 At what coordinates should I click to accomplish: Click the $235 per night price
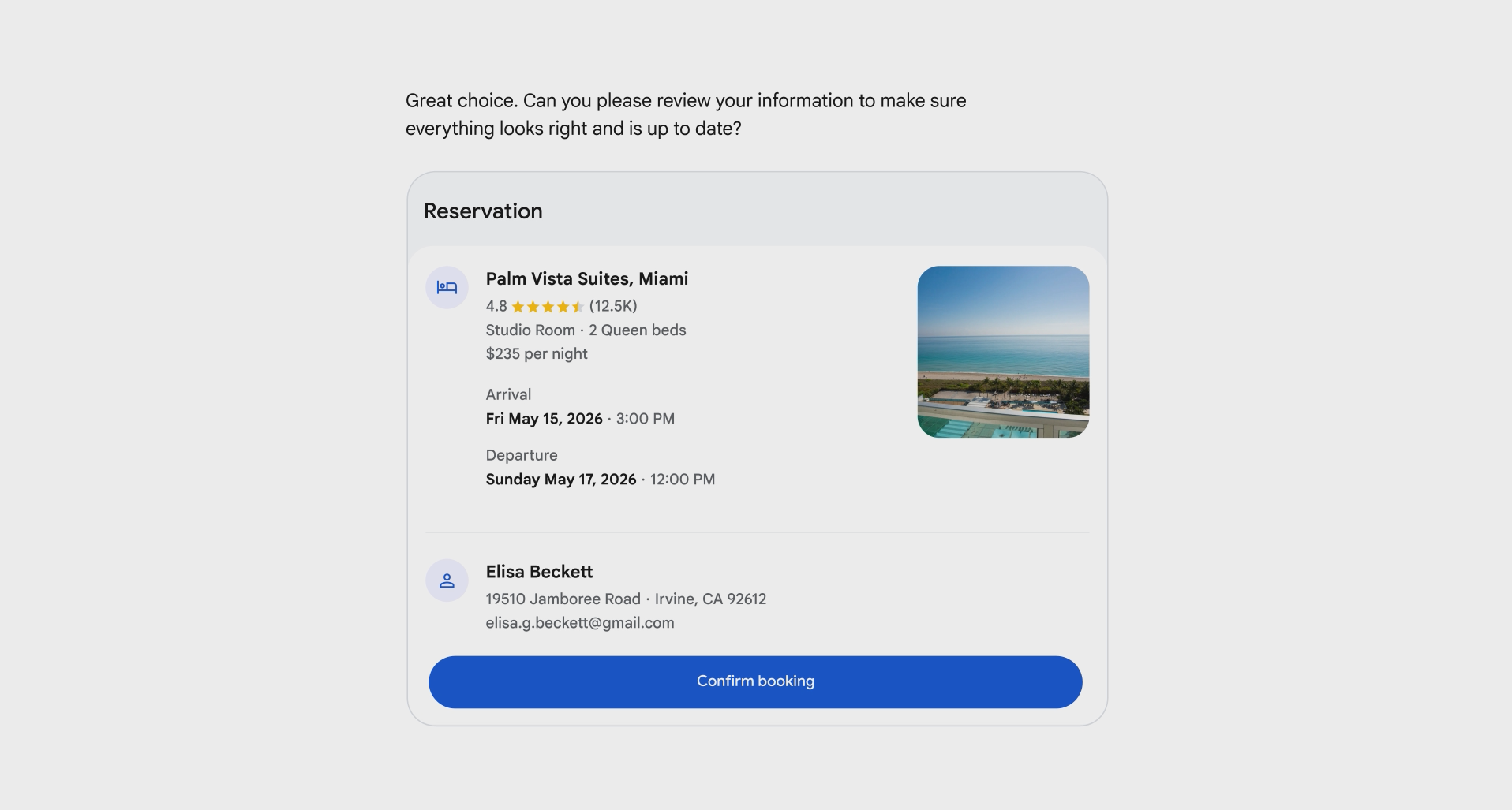537,354
